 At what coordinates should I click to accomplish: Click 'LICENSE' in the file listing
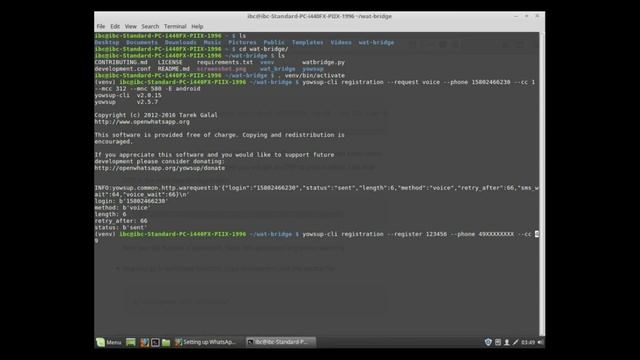(x=170, y=62)
